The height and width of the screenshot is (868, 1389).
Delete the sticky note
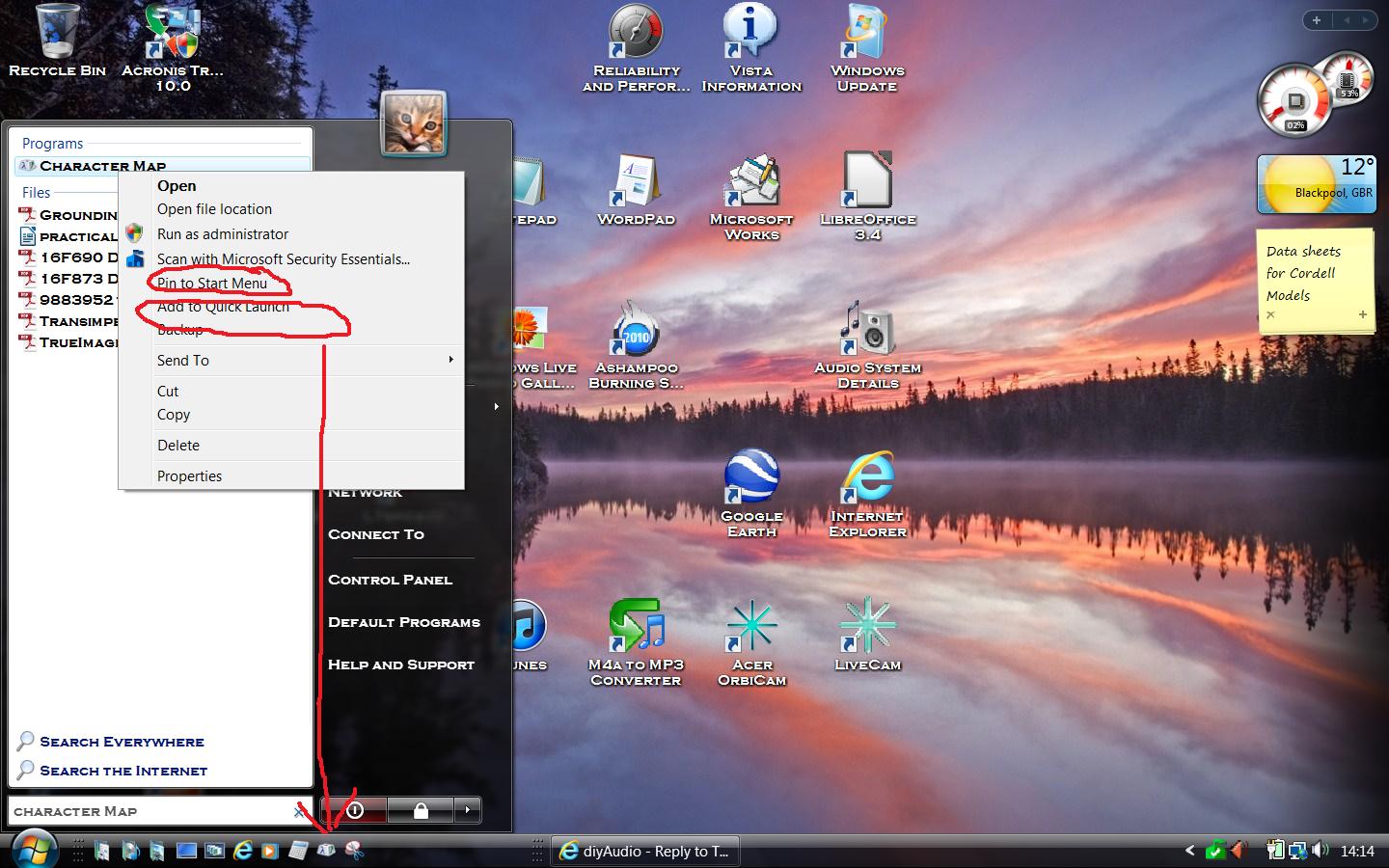click(1270, 314)
